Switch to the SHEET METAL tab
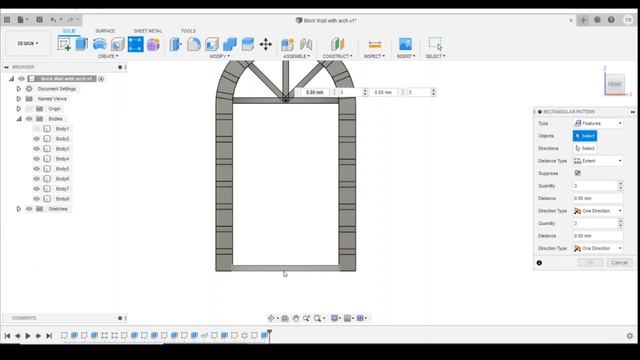The height and width of the screenshot is (360, 640). point(148,31)
